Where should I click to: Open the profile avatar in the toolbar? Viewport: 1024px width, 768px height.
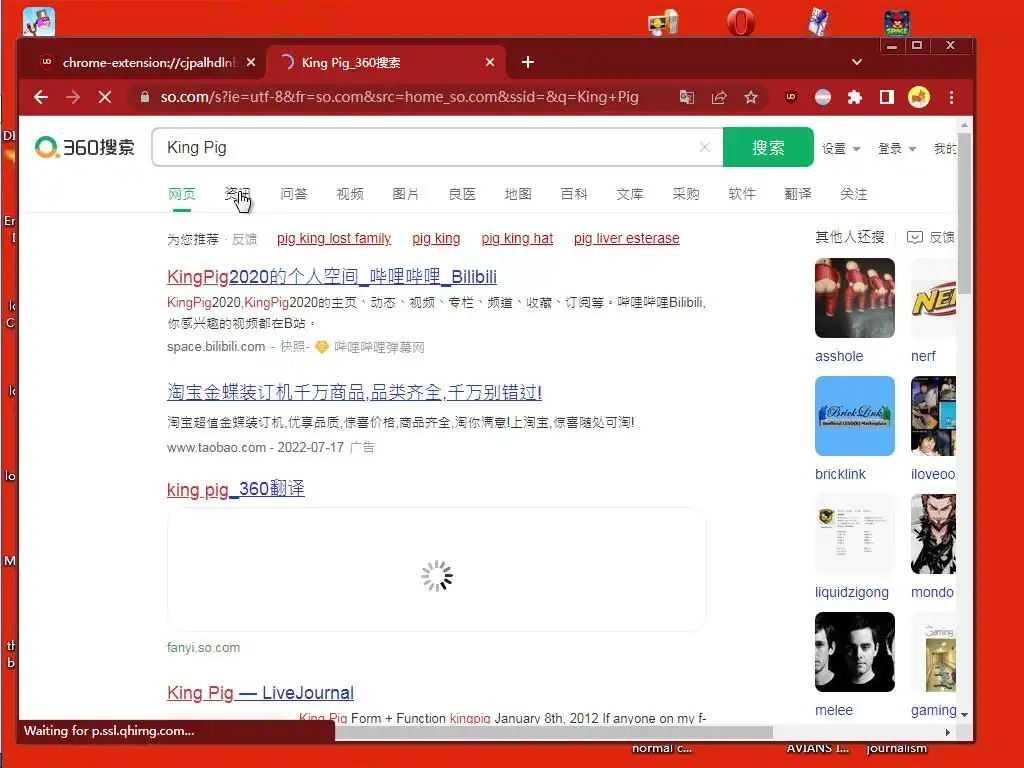(918, 97)
